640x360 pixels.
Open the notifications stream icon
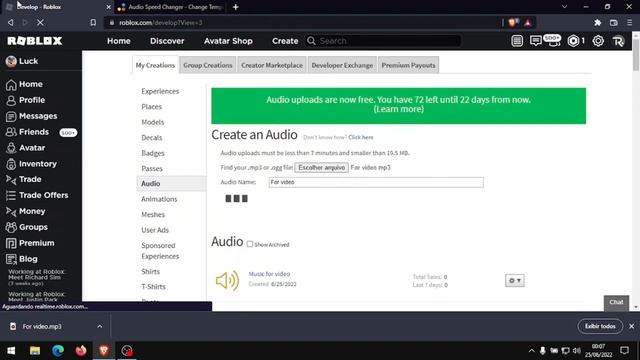[x=517, y=41]
